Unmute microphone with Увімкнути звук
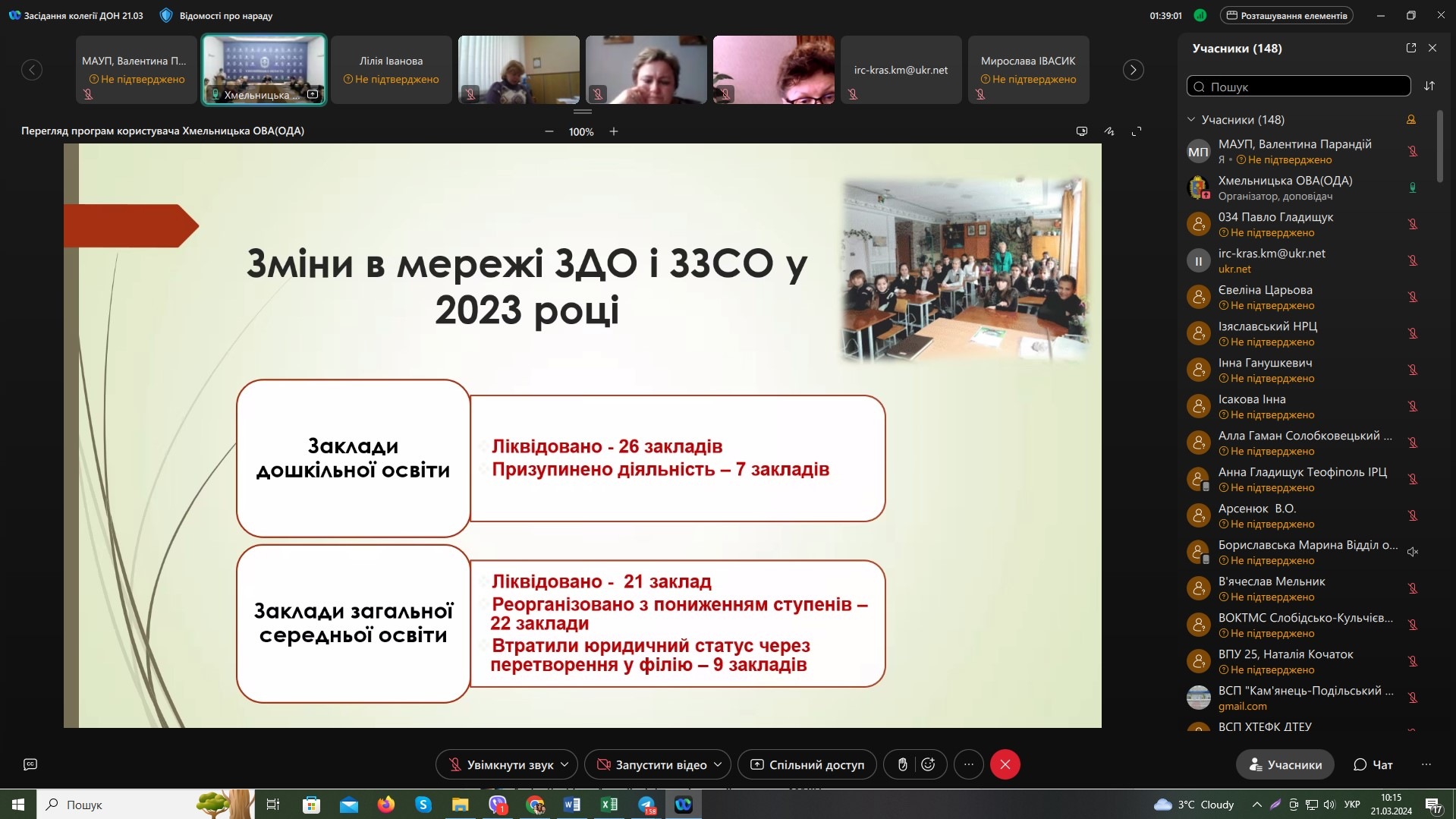1456x819 pixels. click(x=501, y=764)
